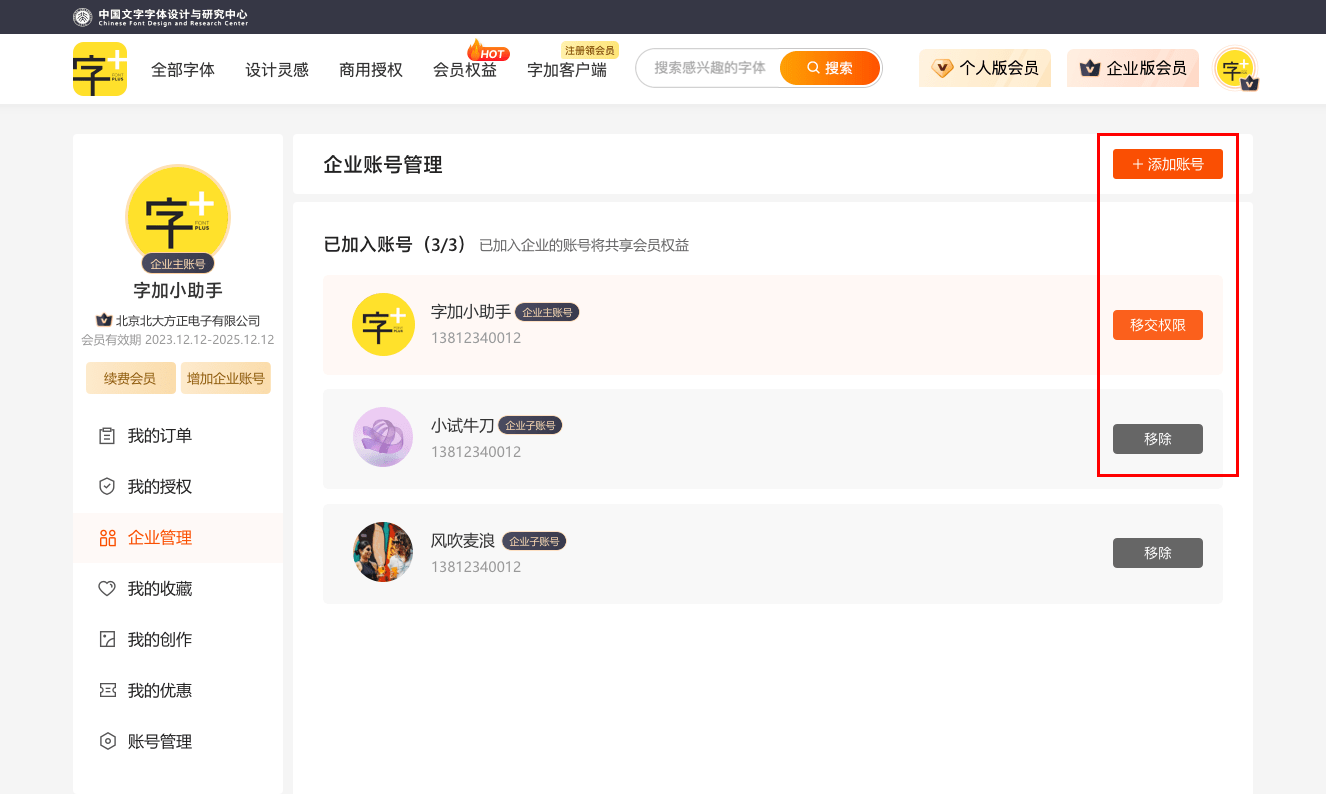Open the 风吹麦浪 avatar thumbnail

[x=383, y=552]
